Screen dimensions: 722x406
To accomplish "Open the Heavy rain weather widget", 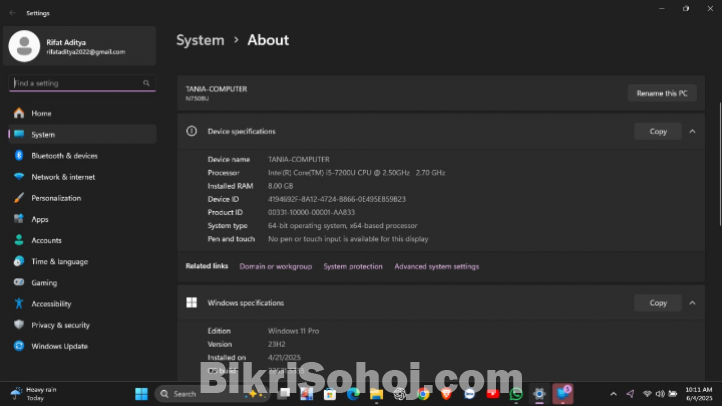I will coord(34,394).
